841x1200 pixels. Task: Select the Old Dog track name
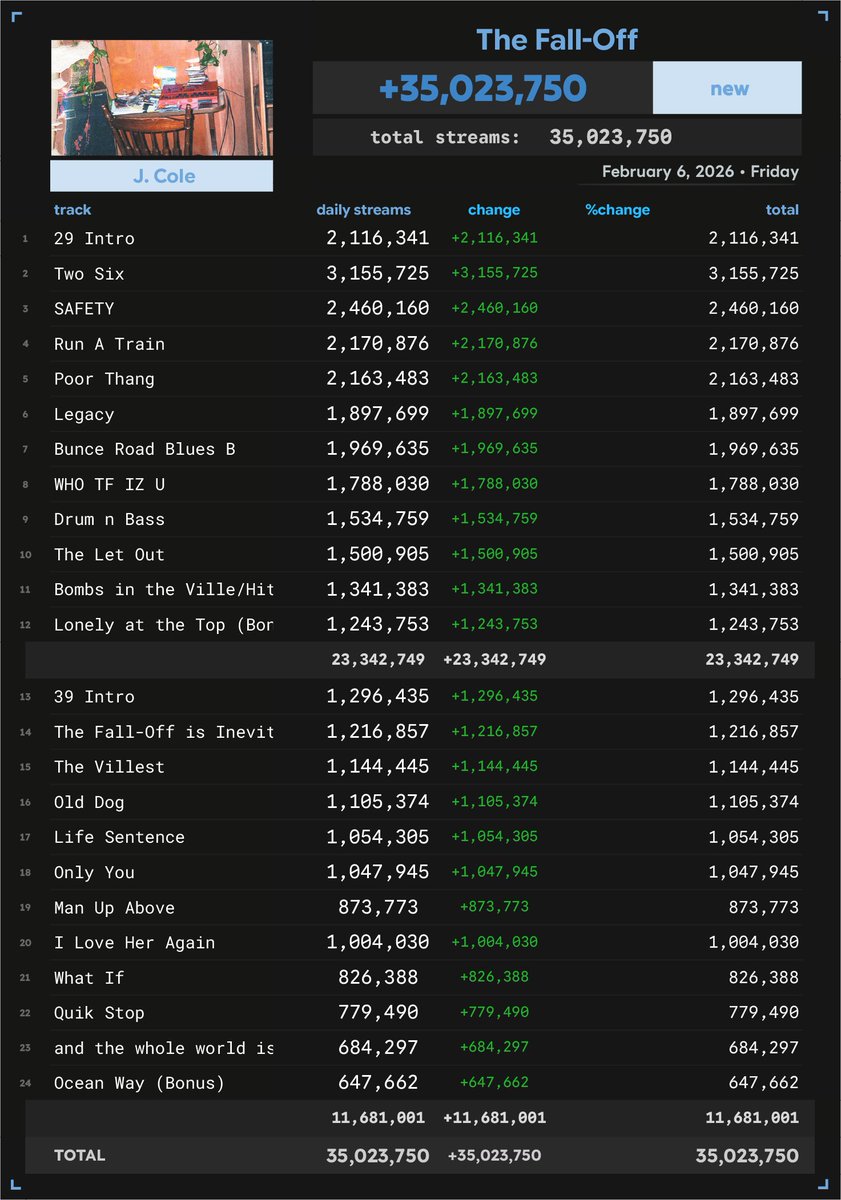[89, 802]
